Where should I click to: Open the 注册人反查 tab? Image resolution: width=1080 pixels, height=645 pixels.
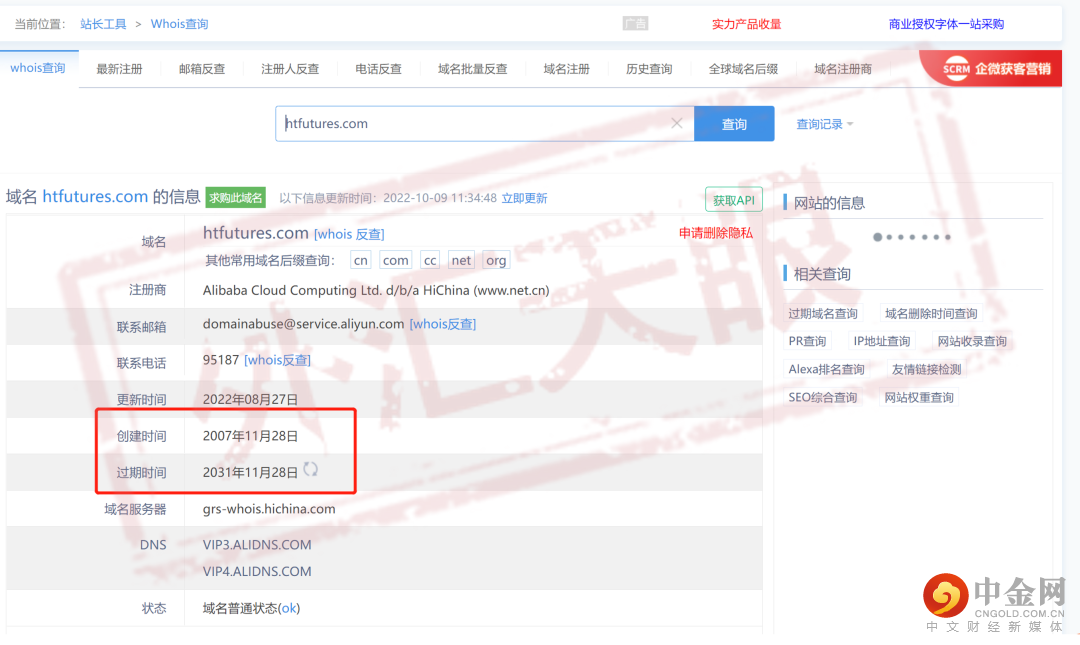click(290, 69)
